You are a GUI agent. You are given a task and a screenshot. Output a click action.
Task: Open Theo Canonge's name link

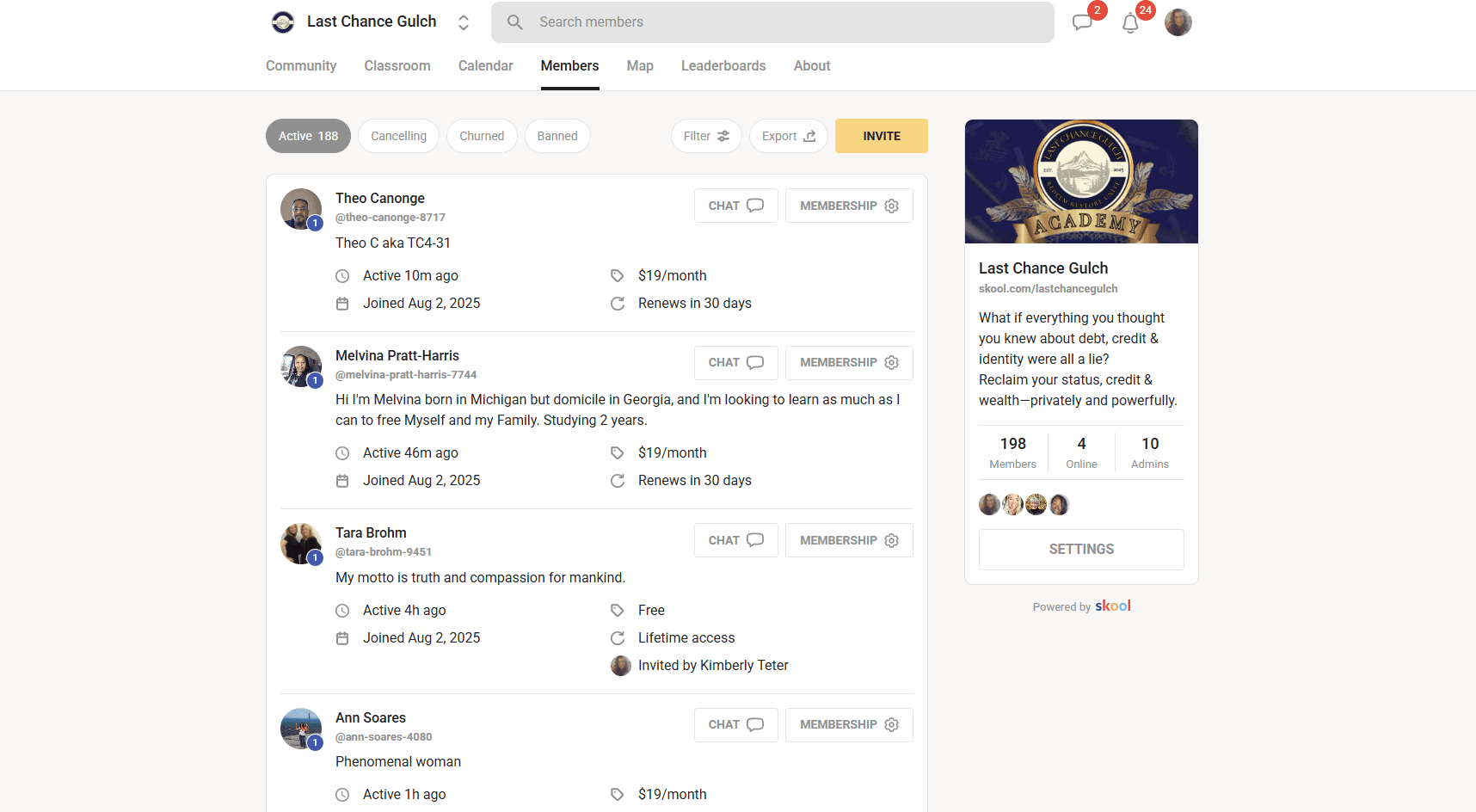pyautogui.click(x=380, y=199)
